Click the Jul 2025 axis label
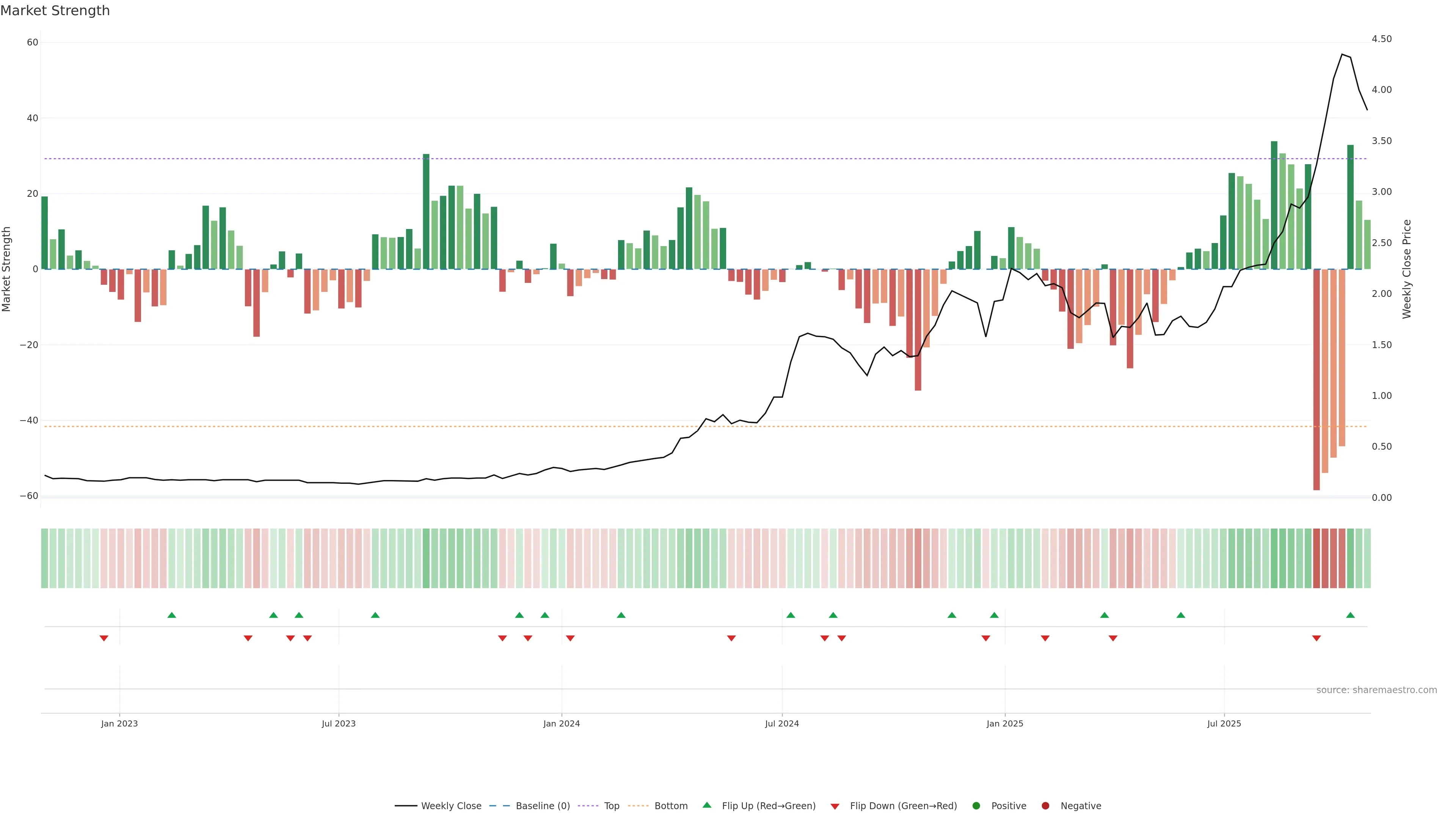1456x819 pixels. tap(1224, 723)
